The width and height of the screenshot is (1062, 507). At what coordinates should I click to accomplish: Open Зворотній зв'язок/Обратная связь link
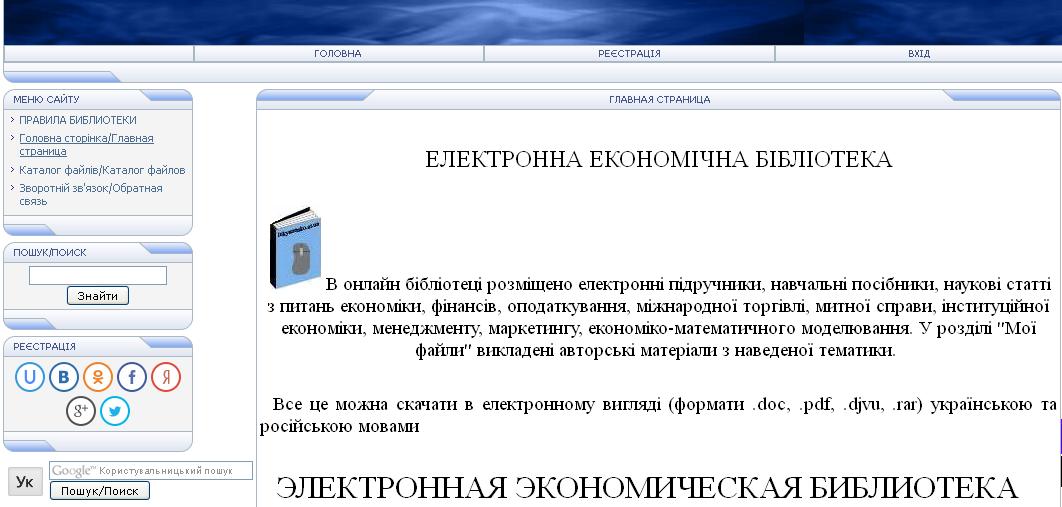91,195
